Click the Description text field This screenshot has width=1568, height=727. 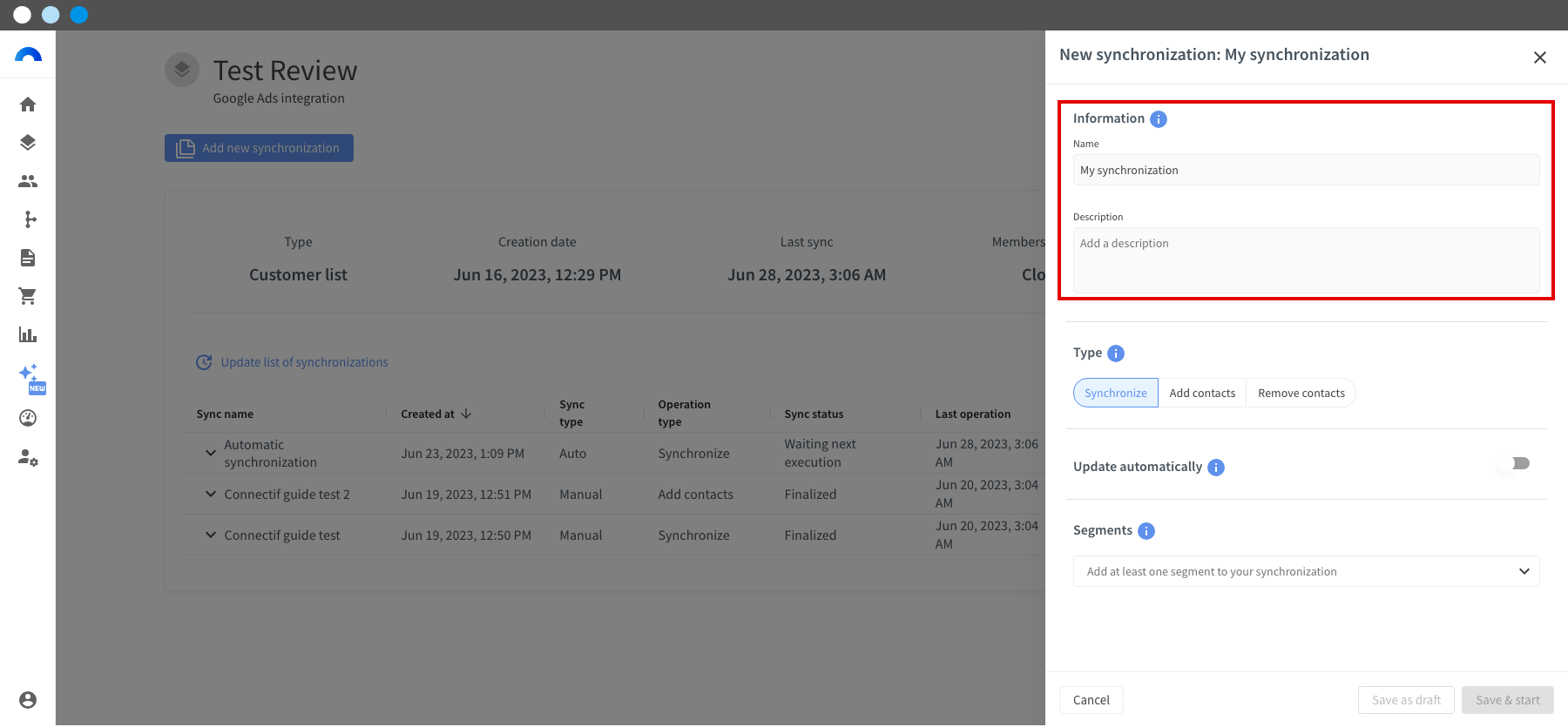[x=1306, y=260]
